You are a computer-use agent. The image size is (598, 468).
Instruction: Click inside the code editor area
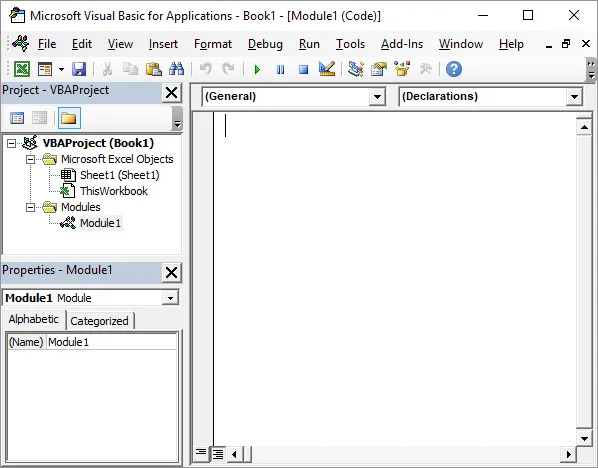[x=395, y=278]
